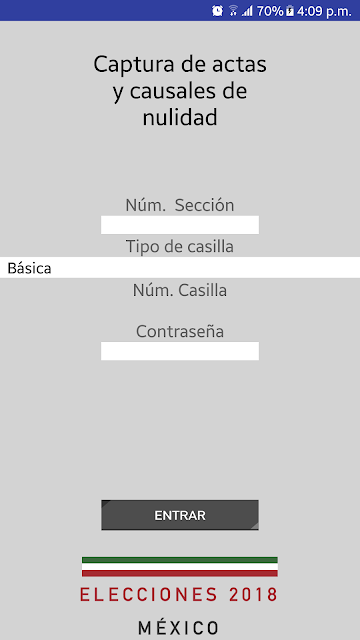Tap the Núm. Sección label
The height and width of the screenshot is (640, 360).
point(180,205)
